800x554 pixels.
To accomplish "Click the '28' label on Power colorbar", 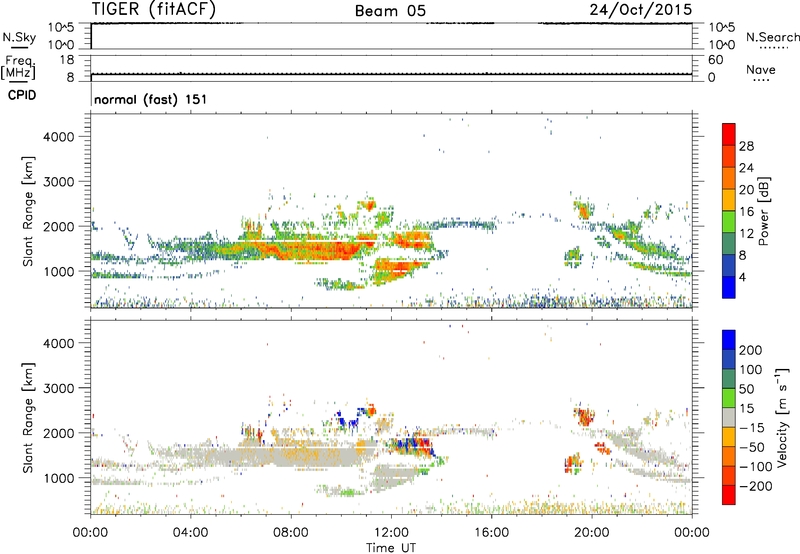I will click(x=746, y=146).
